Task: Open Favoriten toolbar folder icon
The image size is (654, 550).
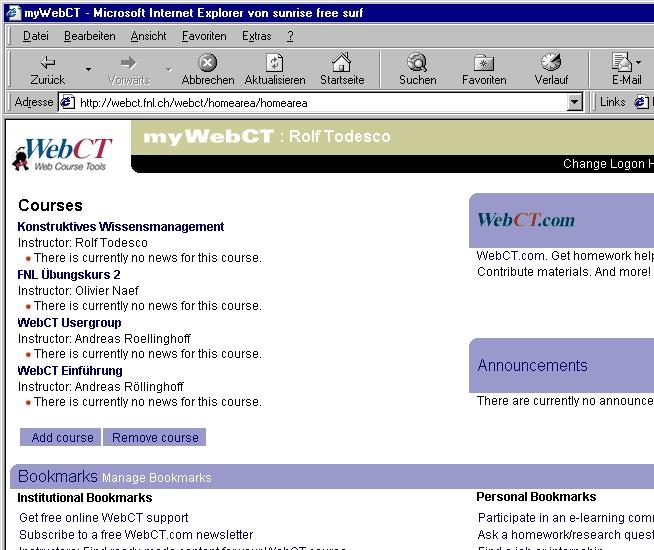Action: click(x=484, y=63)
